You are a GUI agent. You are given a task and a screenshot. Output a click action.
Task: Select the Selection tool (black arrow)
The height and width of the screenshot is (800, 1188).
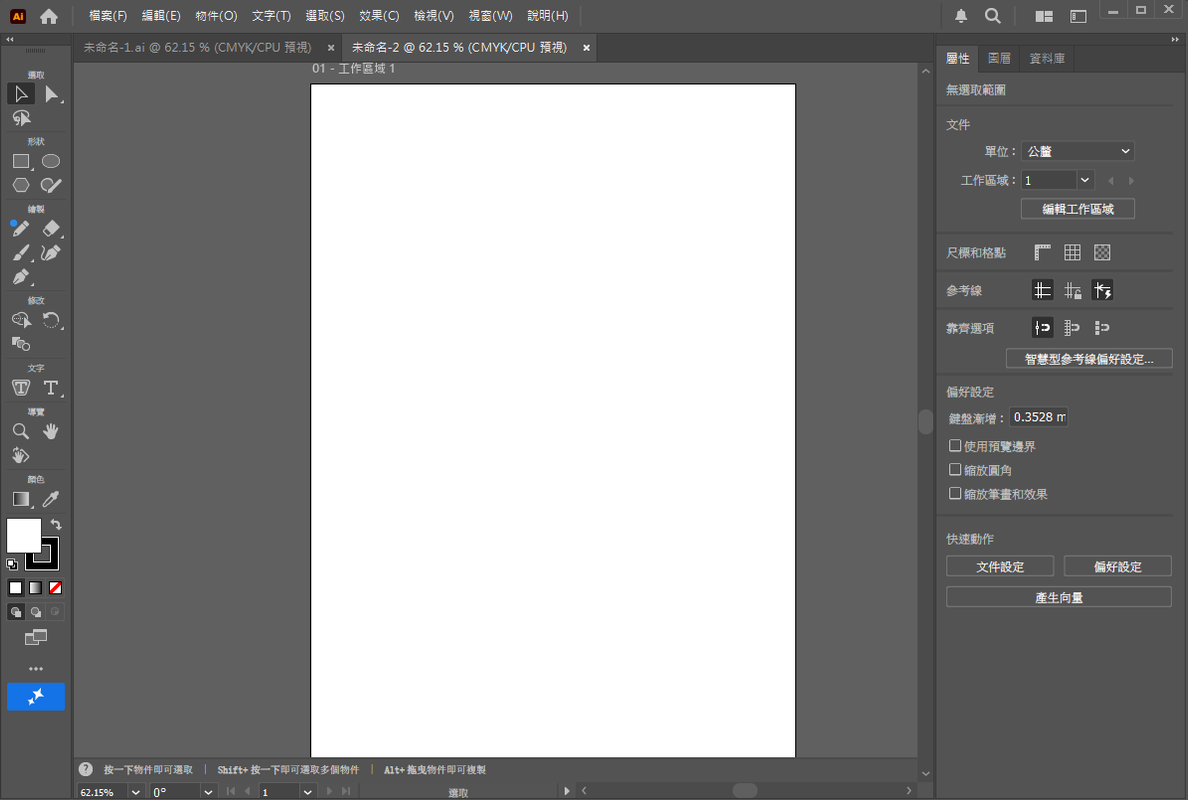pyautogui.click(x=20, y=94)
